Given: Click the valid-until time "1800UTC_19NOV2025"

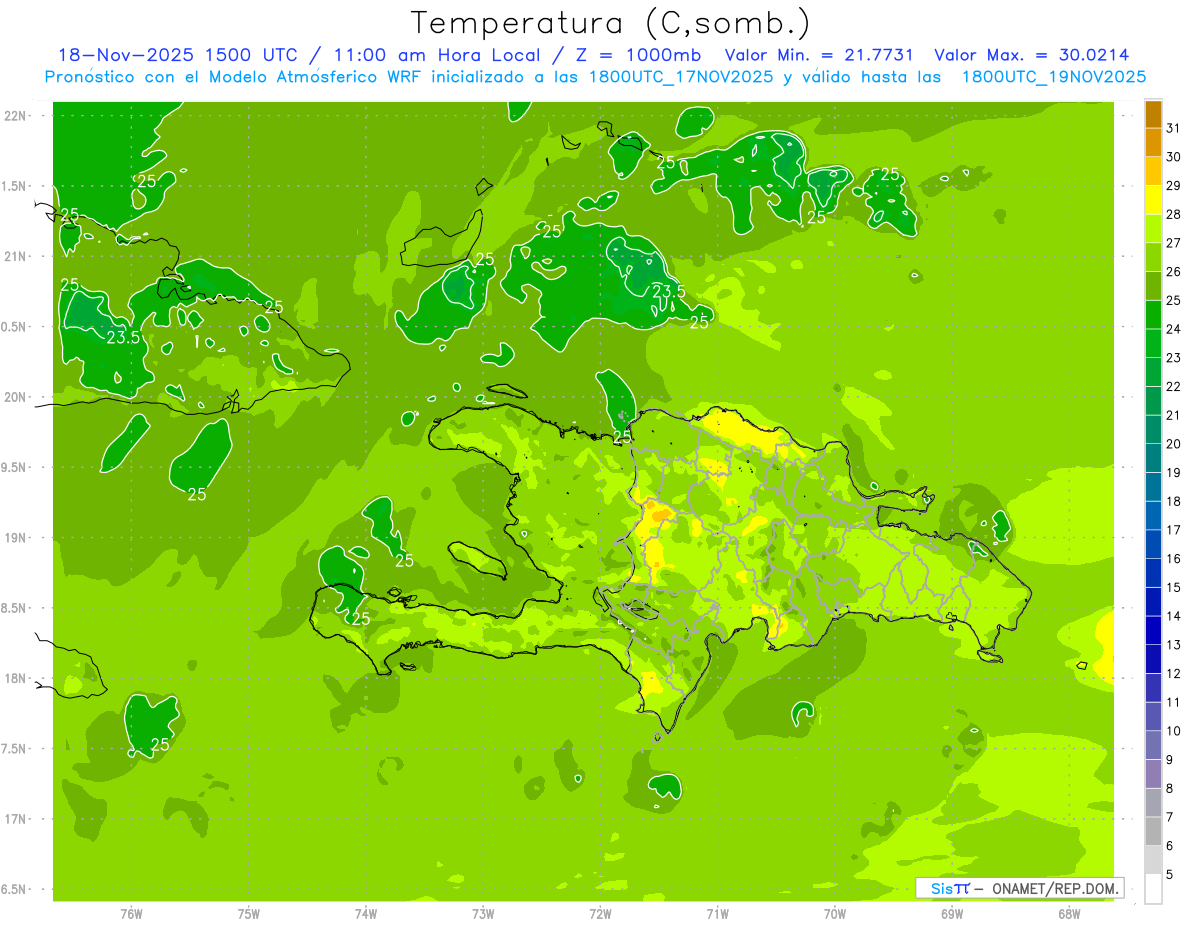Looking at the screenshot, I should tap(1053, 77).
